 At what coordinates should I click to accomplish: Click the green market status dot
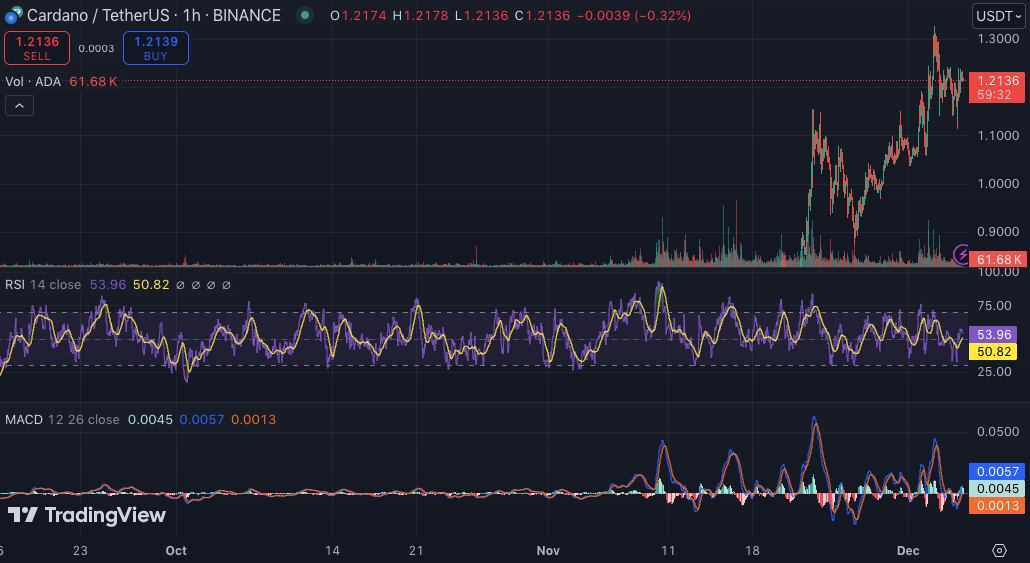click(304, 16)
